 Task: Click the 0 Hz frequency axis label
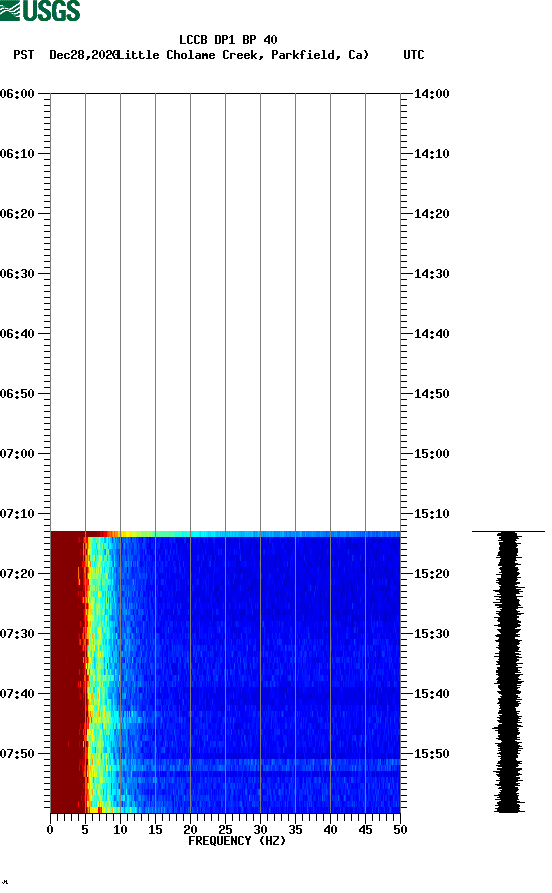point(50,830)
